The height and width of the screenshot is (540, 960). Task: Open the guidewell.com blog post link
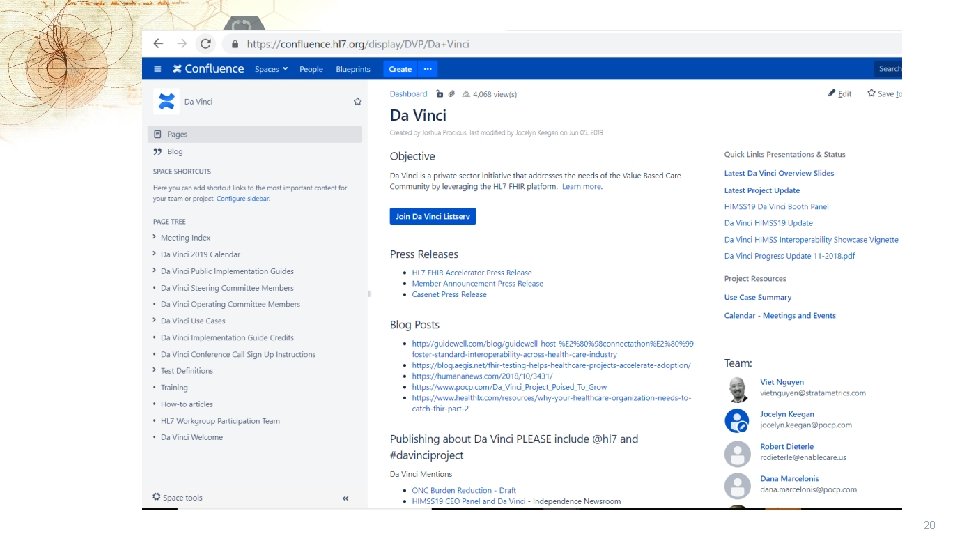click(x=552, y=349)
